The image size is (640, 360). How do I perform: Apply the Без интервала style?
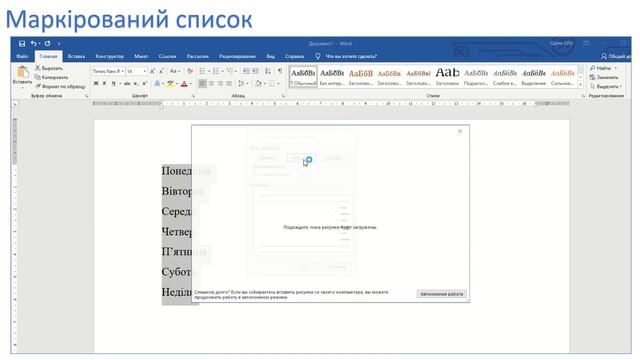pos(332,76)
